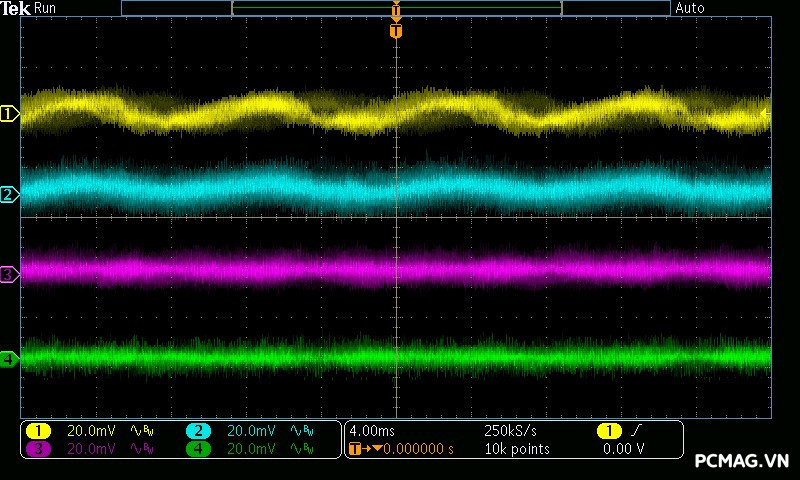The height and width of the screenshot is (480, 800).
Task: Toggle the cyan channel 2 badge
Action: point(198,431)
